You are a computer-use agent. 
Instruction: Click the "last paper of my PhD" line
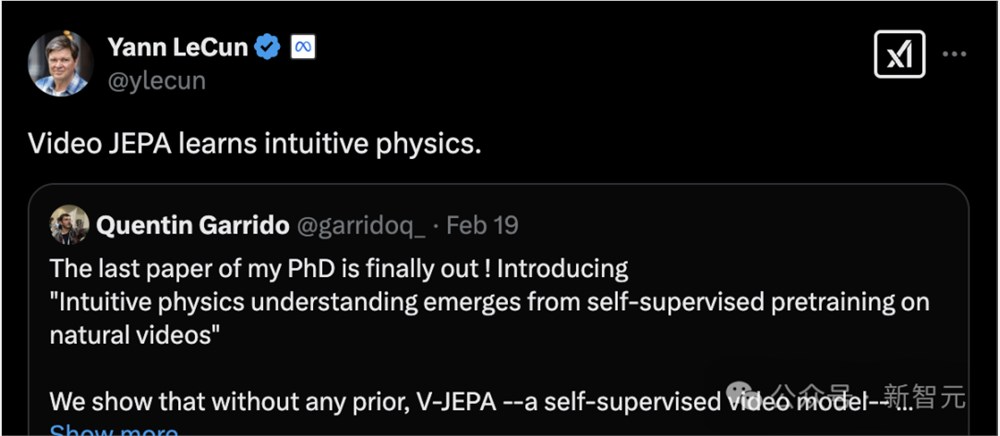tap(338, 268)
